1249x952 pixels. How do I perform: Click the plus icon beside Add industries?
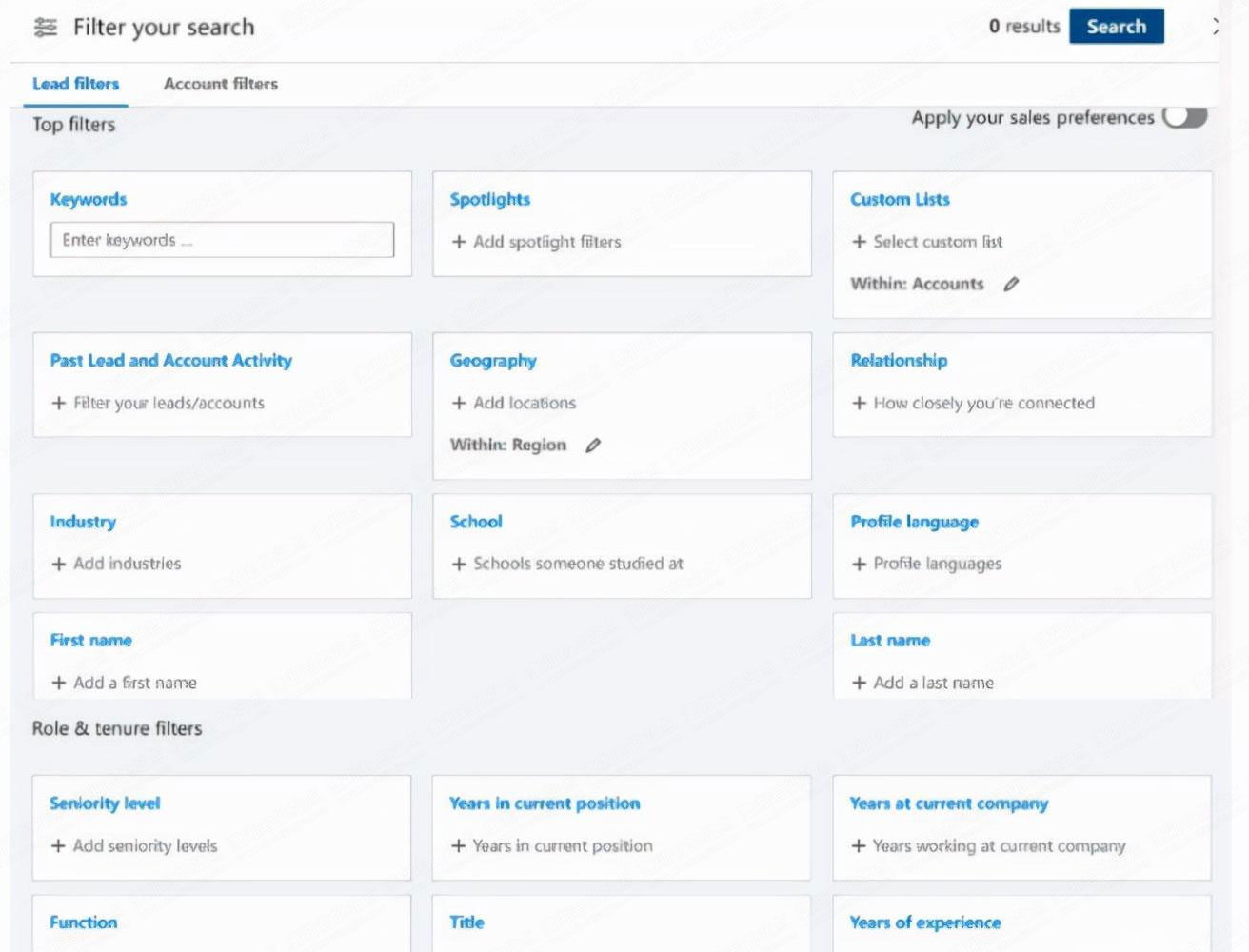(x=59, y=564)
